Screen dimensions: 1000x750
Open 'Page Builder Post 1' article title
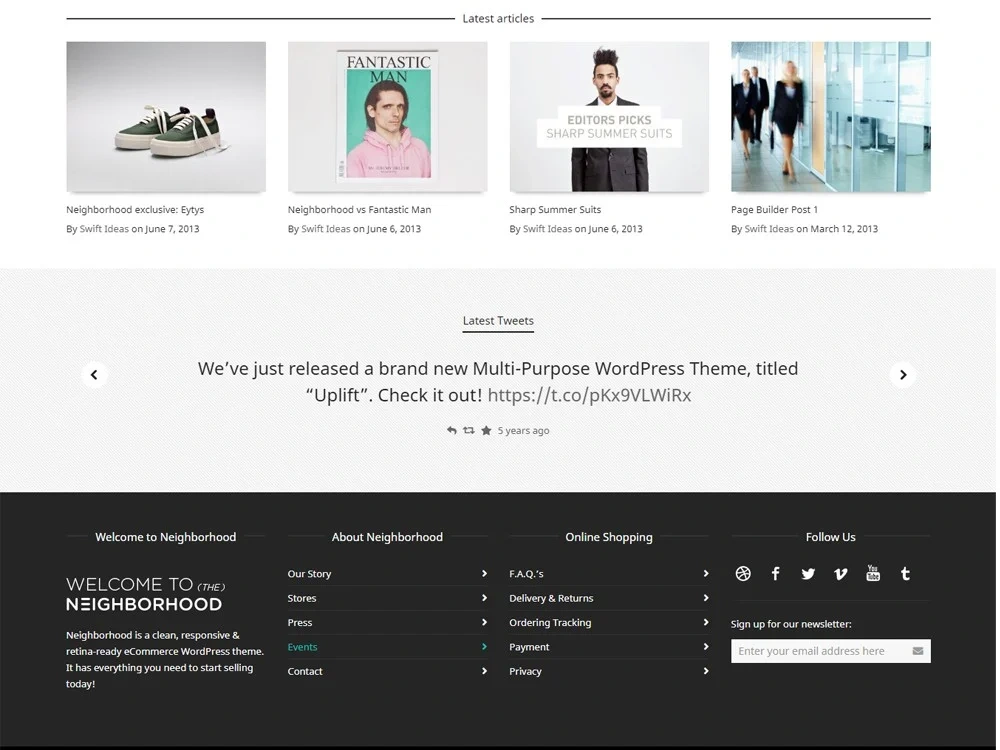(774, 210)
